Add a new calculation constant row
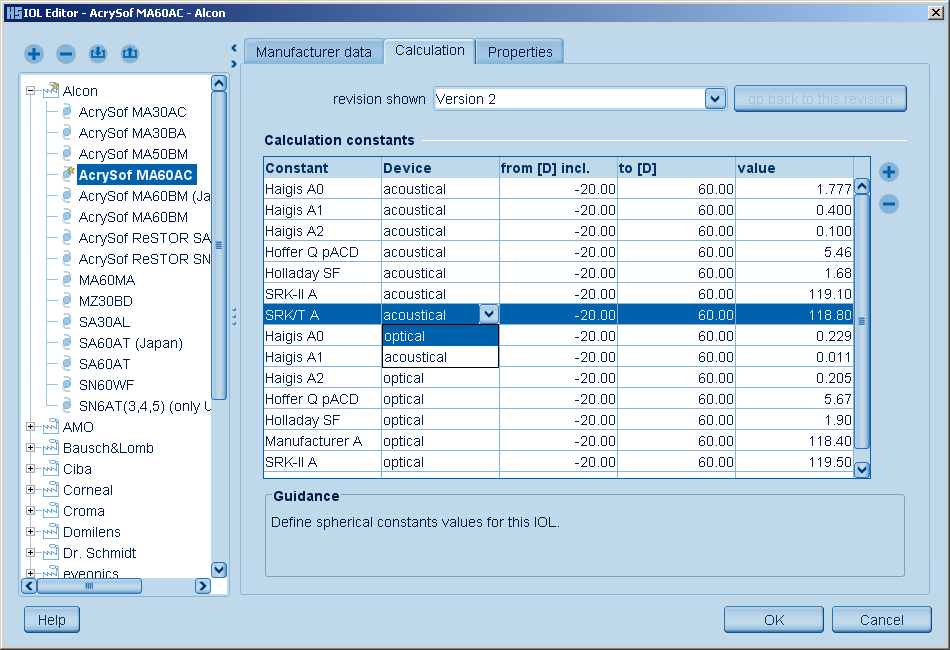The image size is (950, 650). 888,172
